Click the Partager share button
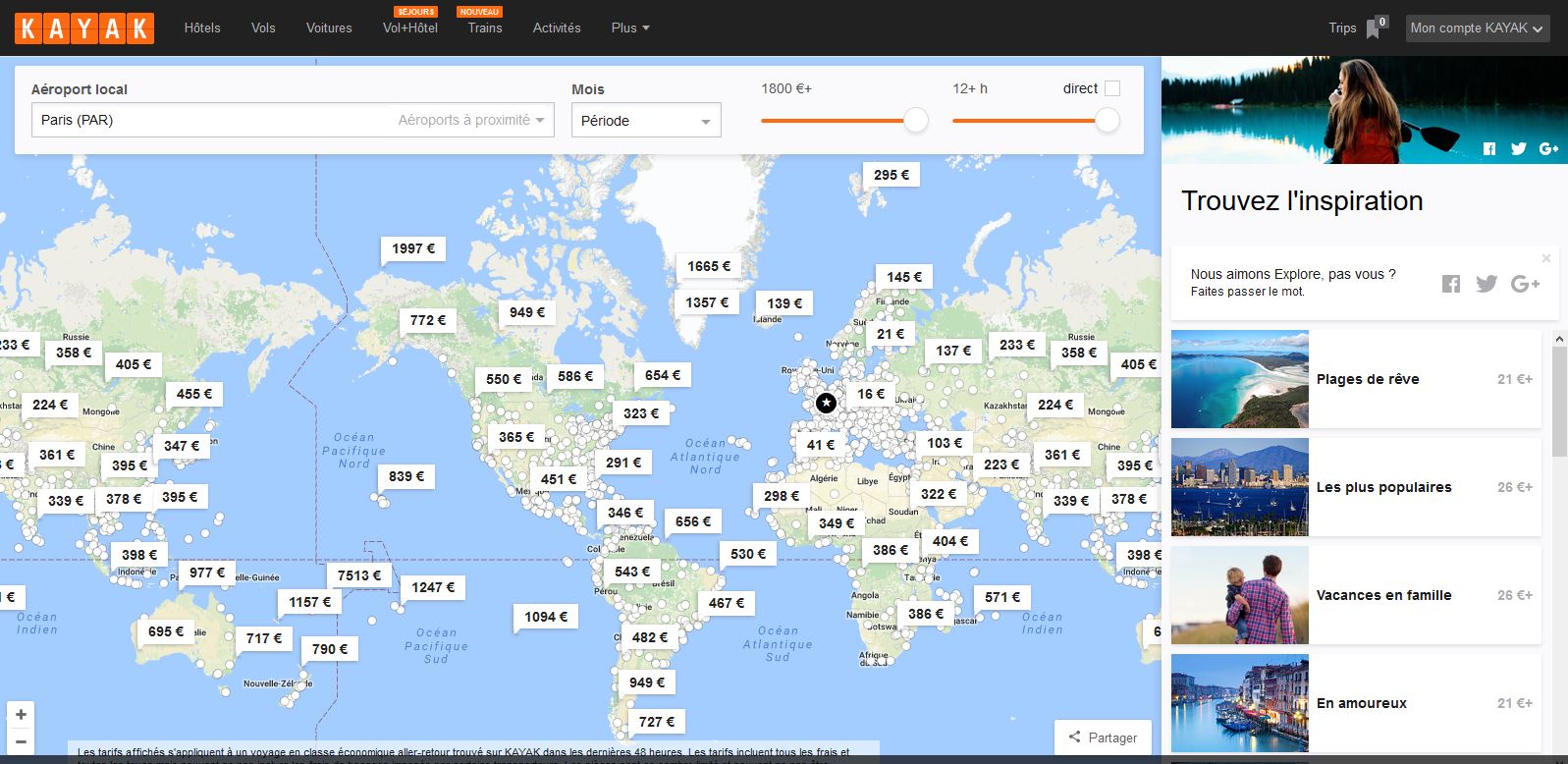The width and height of the screenshot is (1568, 764). (1103, 737)
